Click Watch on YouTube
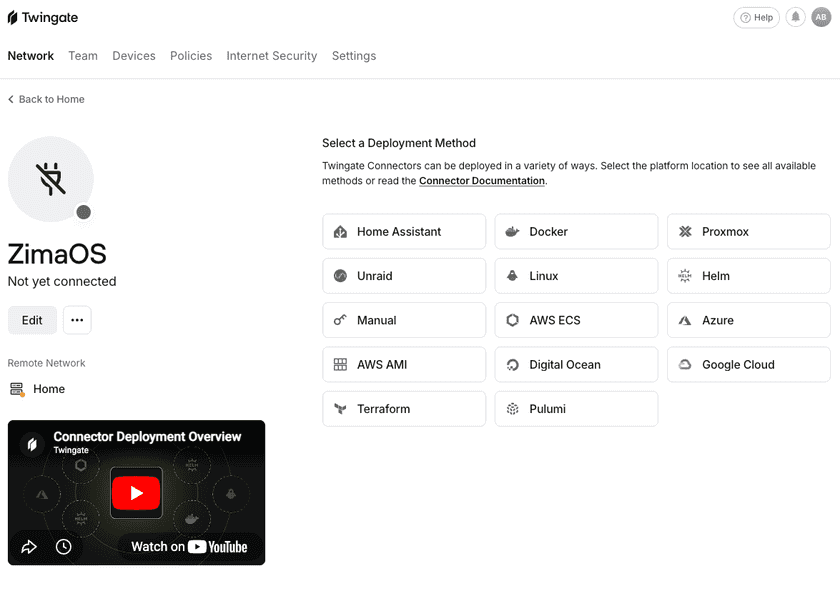This screenshot has width=840, height=598. 189,547
